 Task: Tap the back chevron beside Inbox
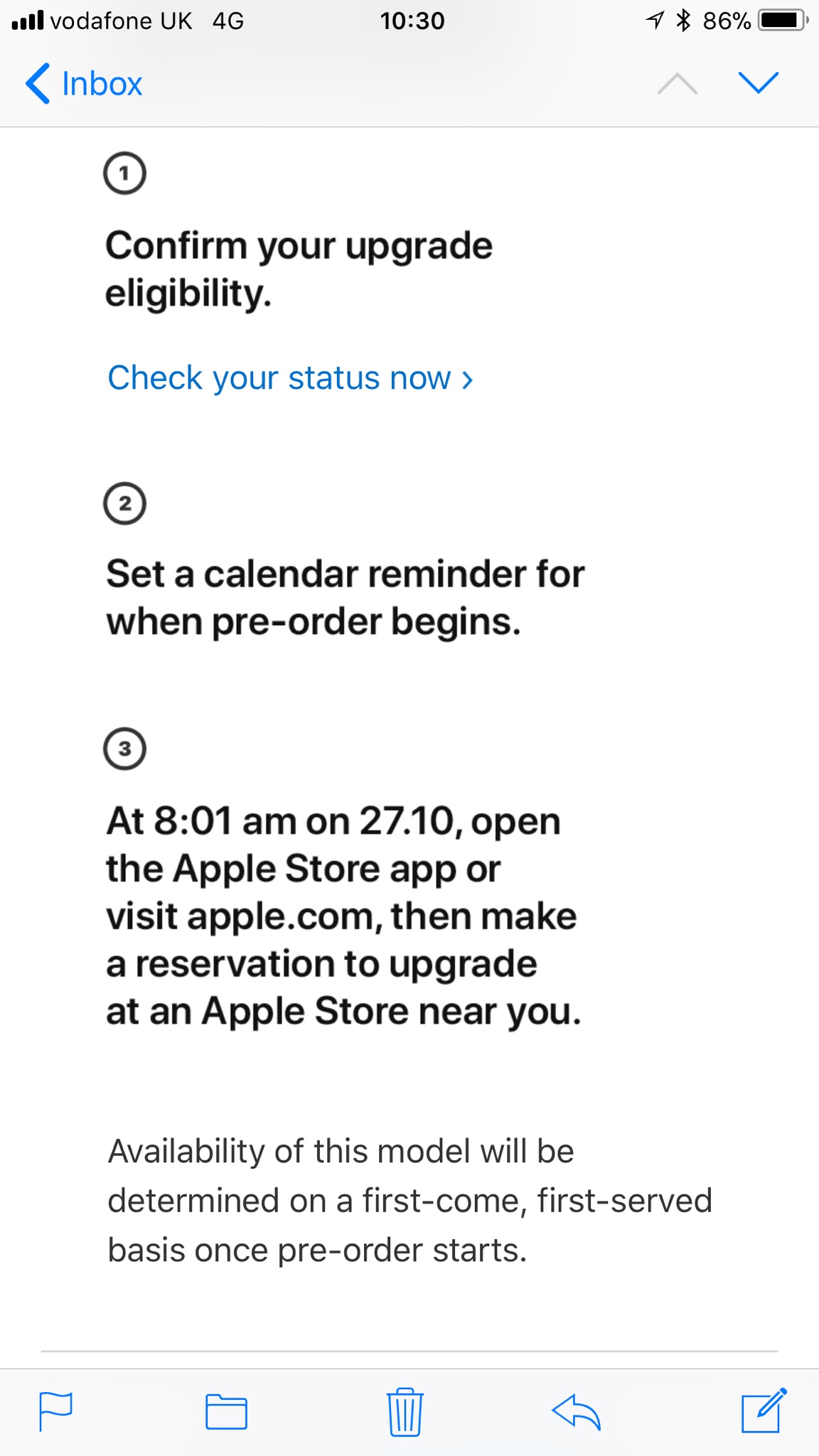coord(38,83)
